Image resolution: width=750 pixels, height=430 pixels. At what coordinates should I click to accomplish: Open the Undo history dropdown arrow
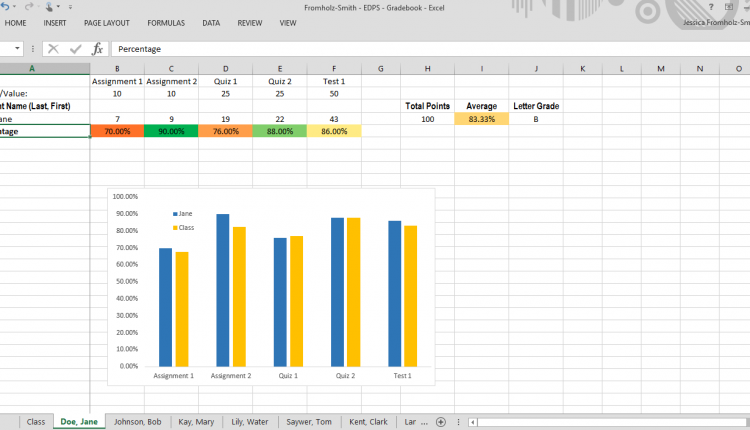tap(13, 7)
